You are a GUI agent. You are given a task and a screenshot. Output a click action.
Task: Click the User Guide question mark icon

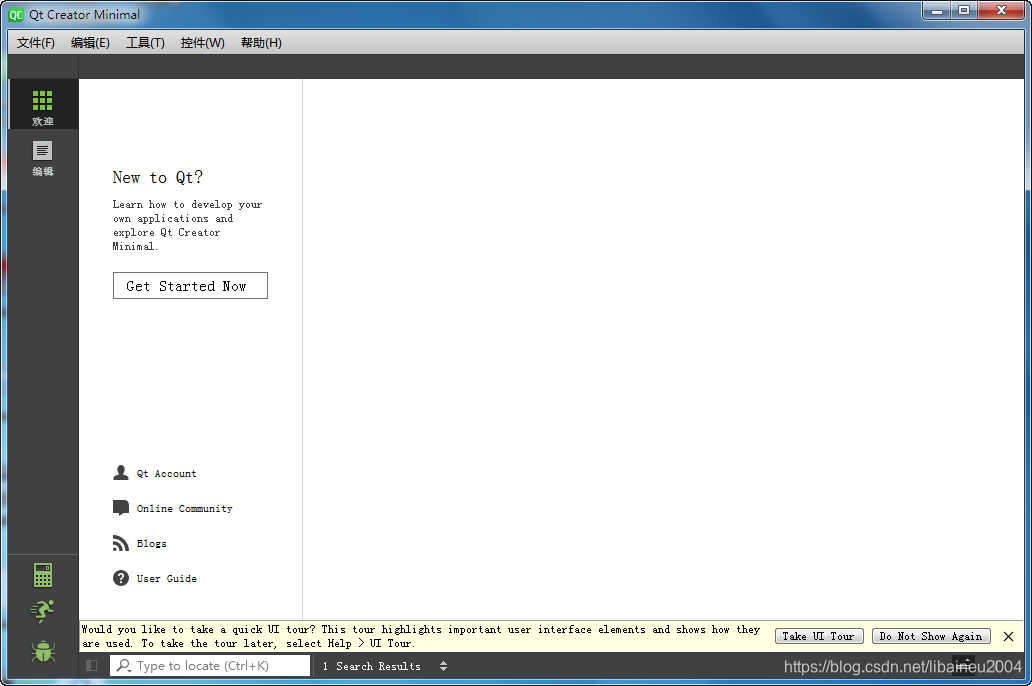[x=120, y=578]
